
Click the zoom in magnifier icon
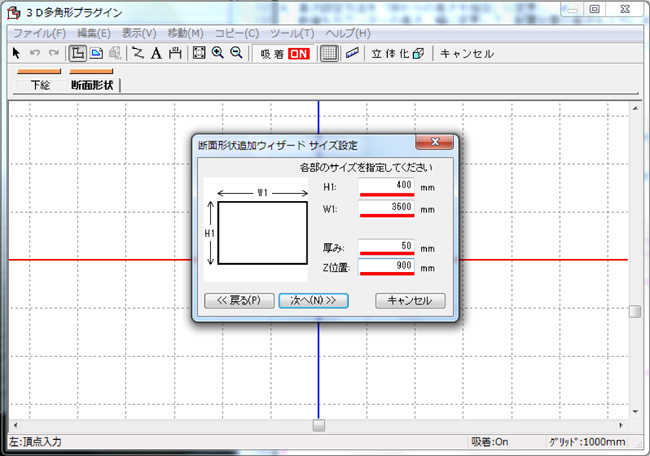[x=217, y=53]
